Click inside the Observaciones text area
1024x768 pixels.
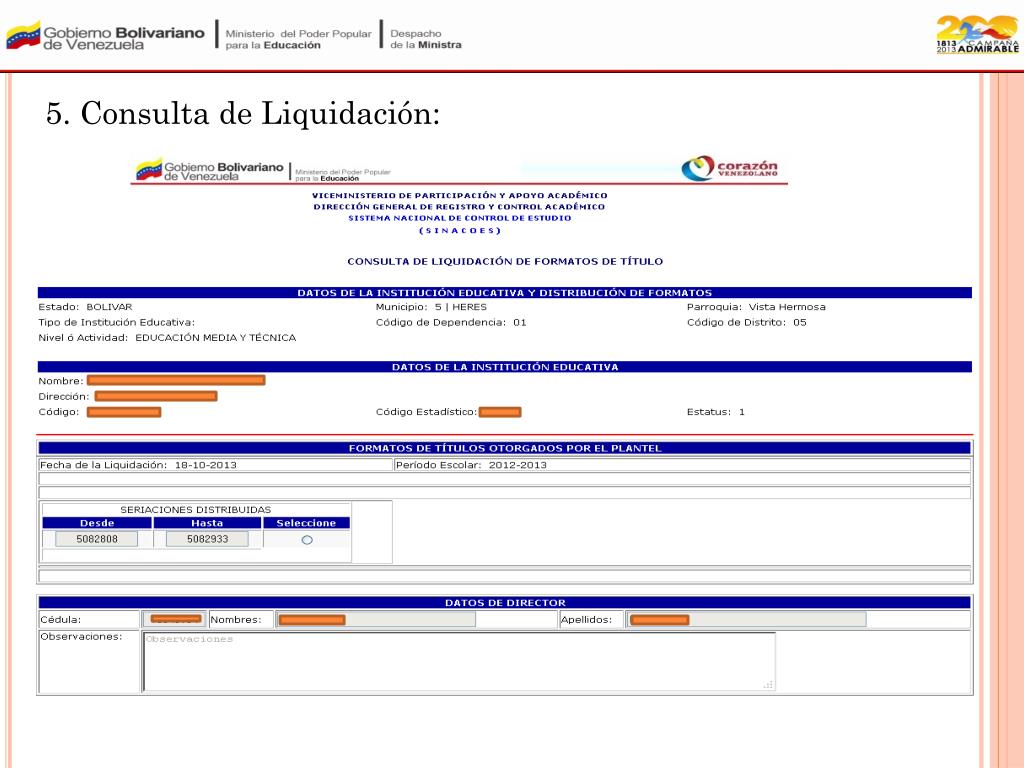coord(458,662)
